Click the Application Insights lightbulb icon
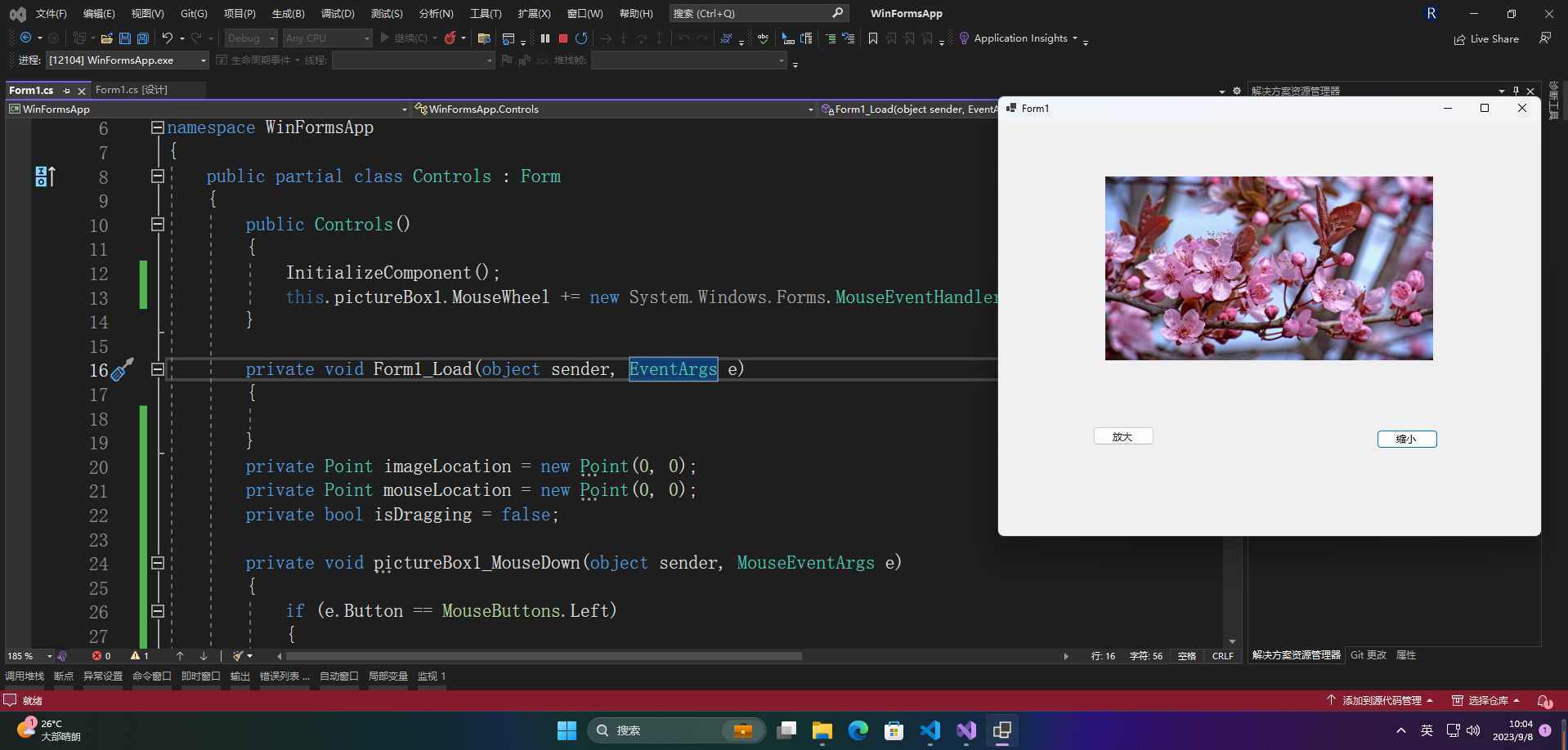This screenshot has width=1568, height=750. click(x=964, y=38)
